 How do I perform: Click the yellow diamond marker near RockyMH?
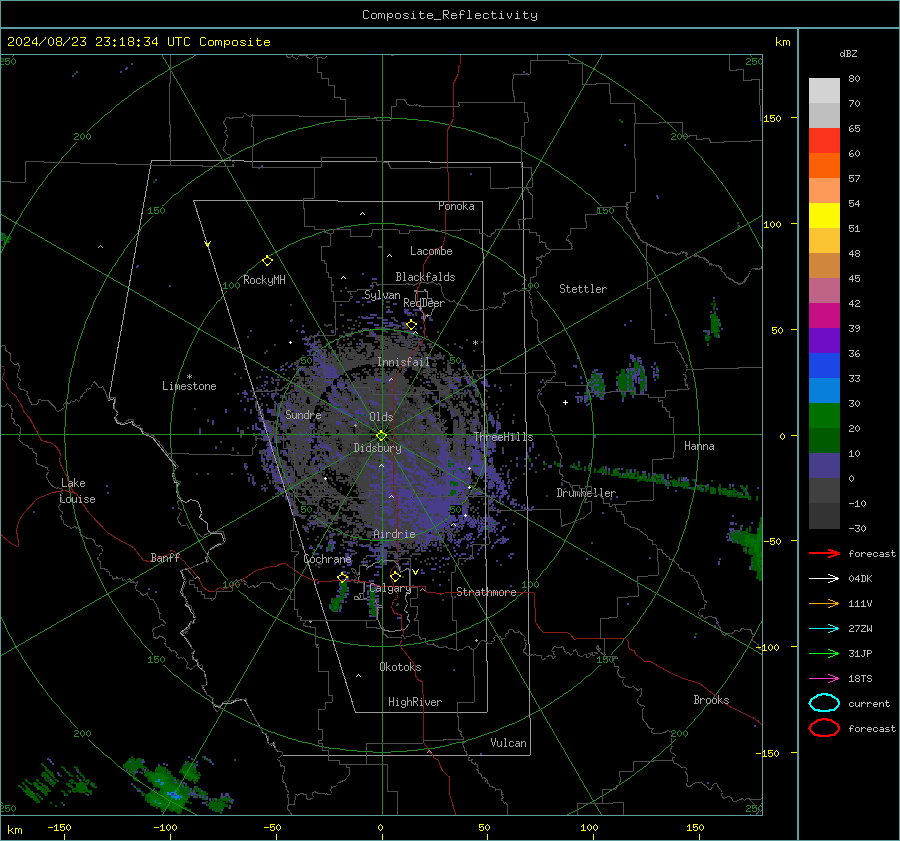[x=267, y=261]
